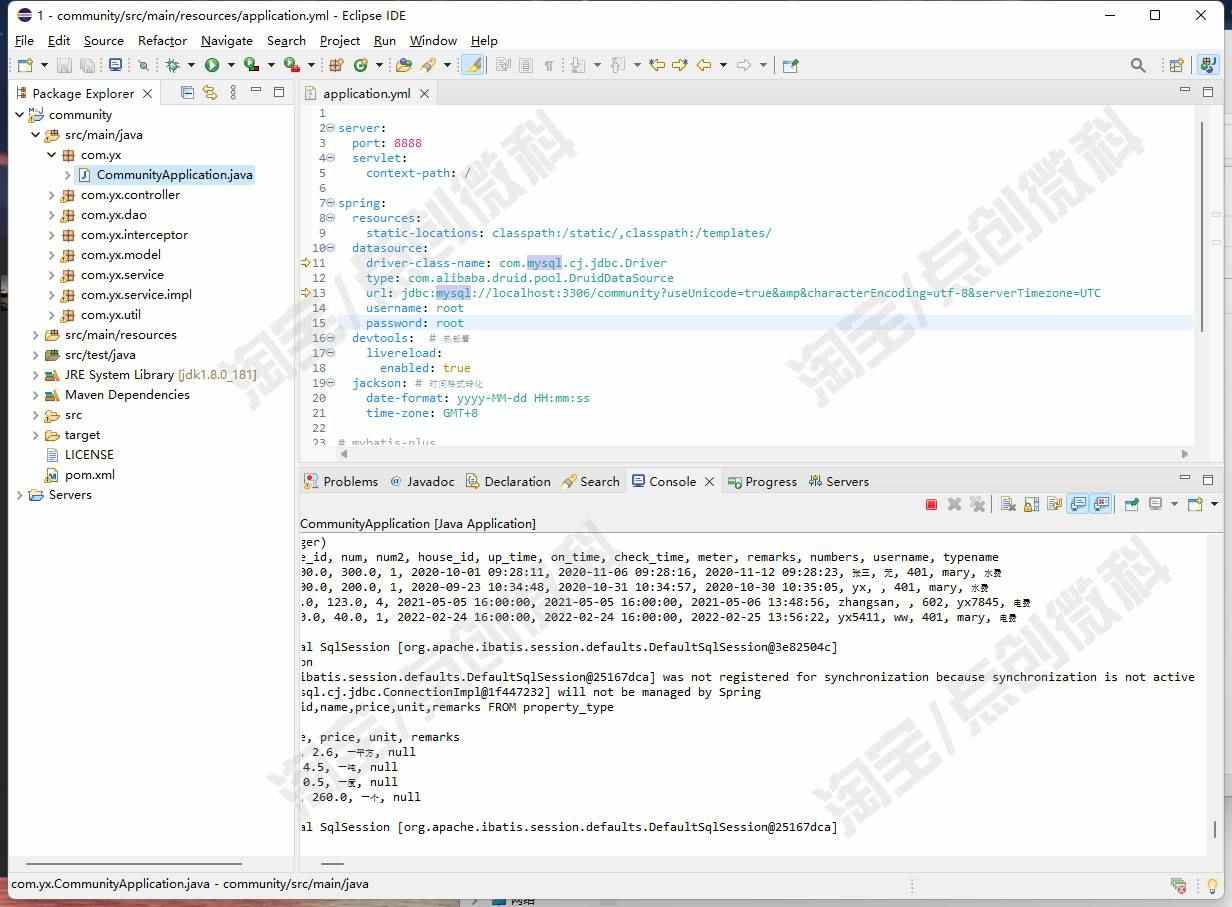Viewport: 1232px width, 907px height.
Task: Expand the com.yx.dao package
Action: point(51,215)
